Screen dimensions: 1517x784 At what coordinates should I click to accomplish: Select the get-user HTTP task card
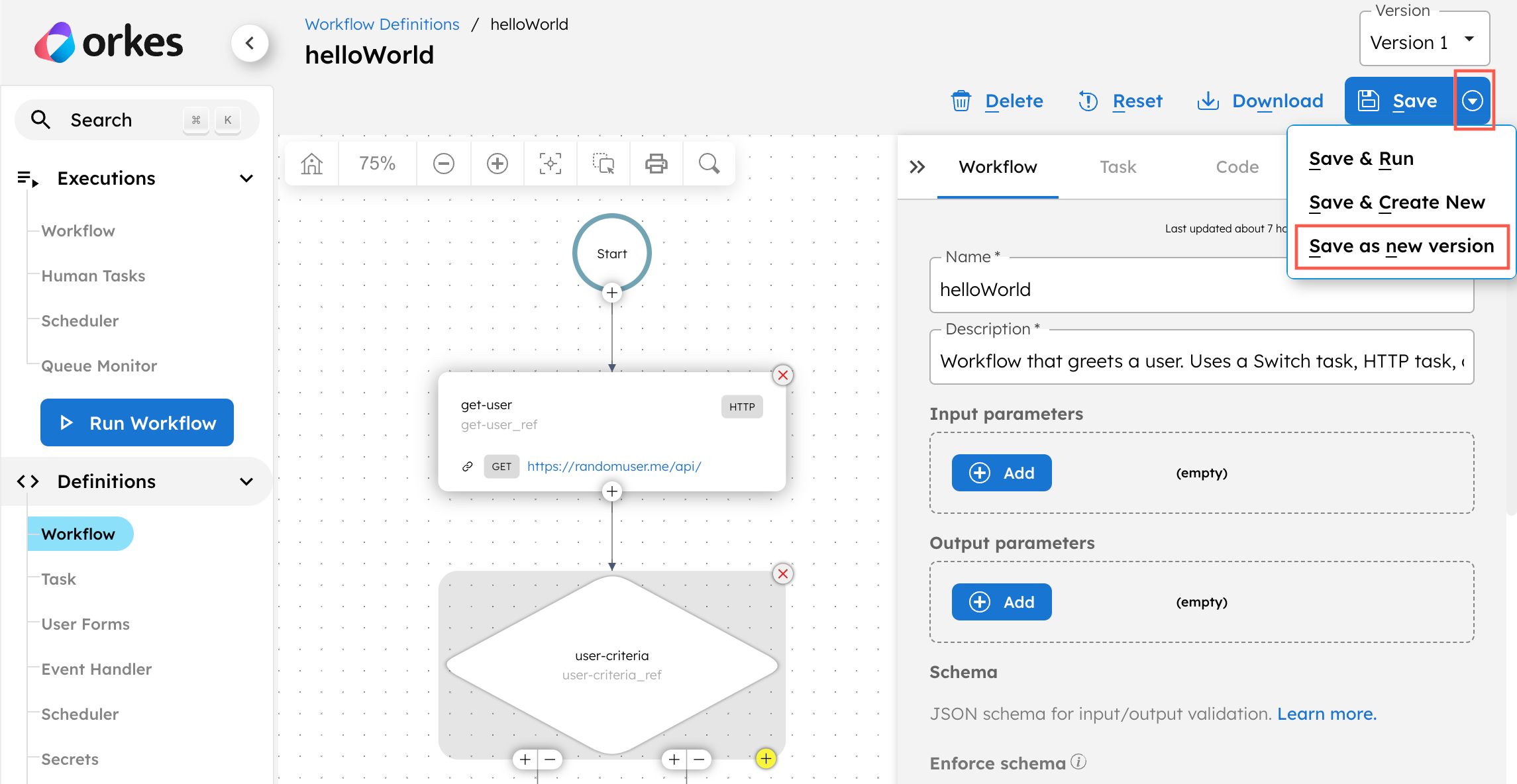[612, 432]
